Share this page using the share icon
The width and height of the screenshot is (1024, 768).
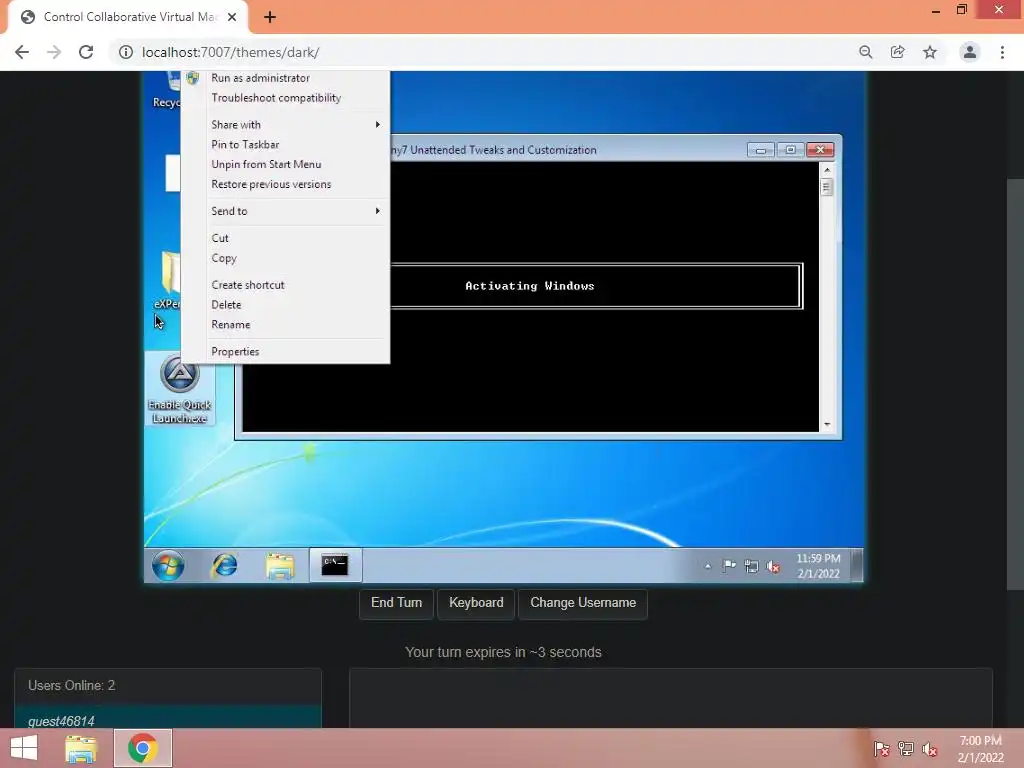tap(898, 52)
